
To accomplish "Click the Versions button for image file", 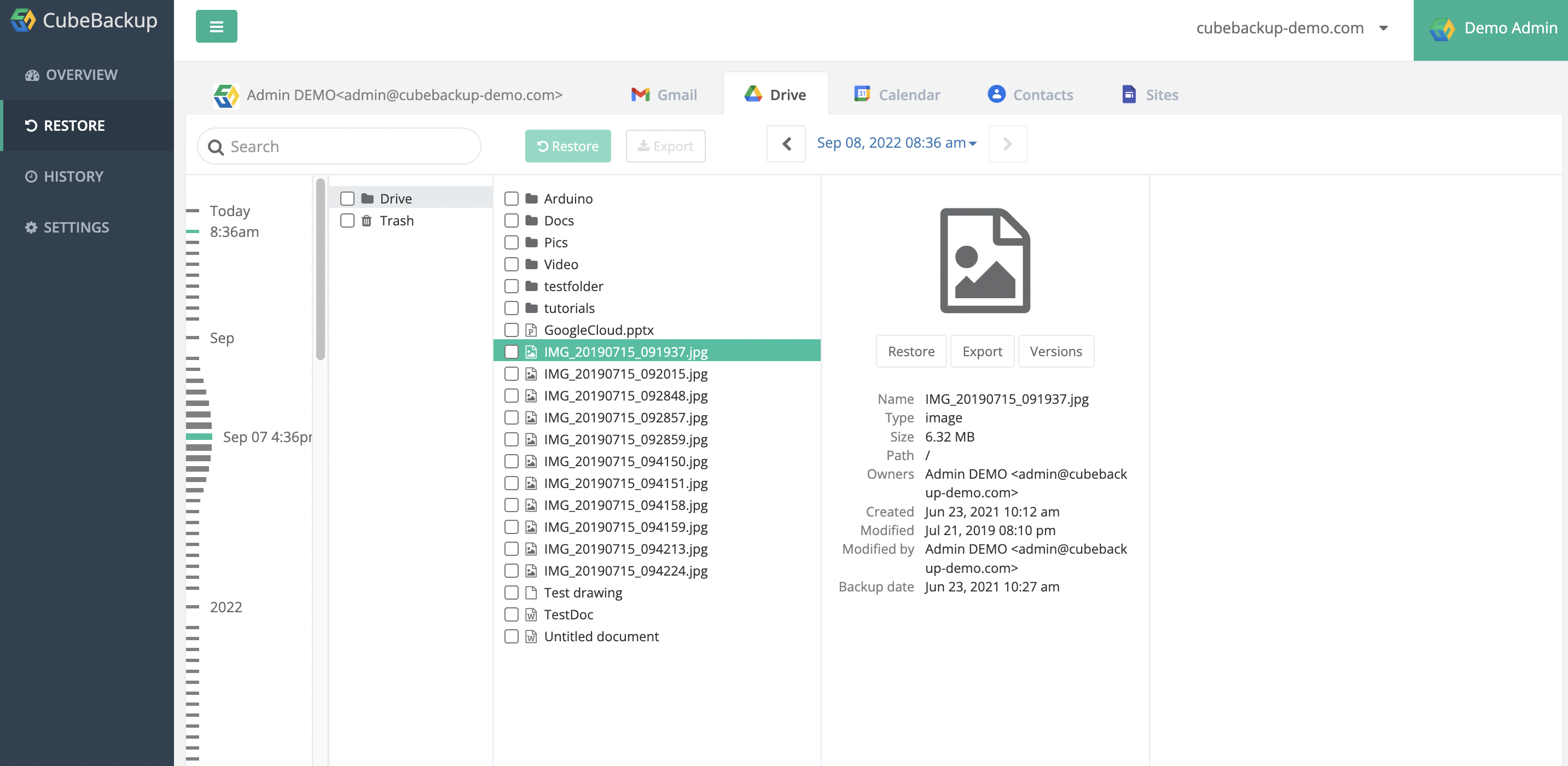I will tap(1055, 351).
